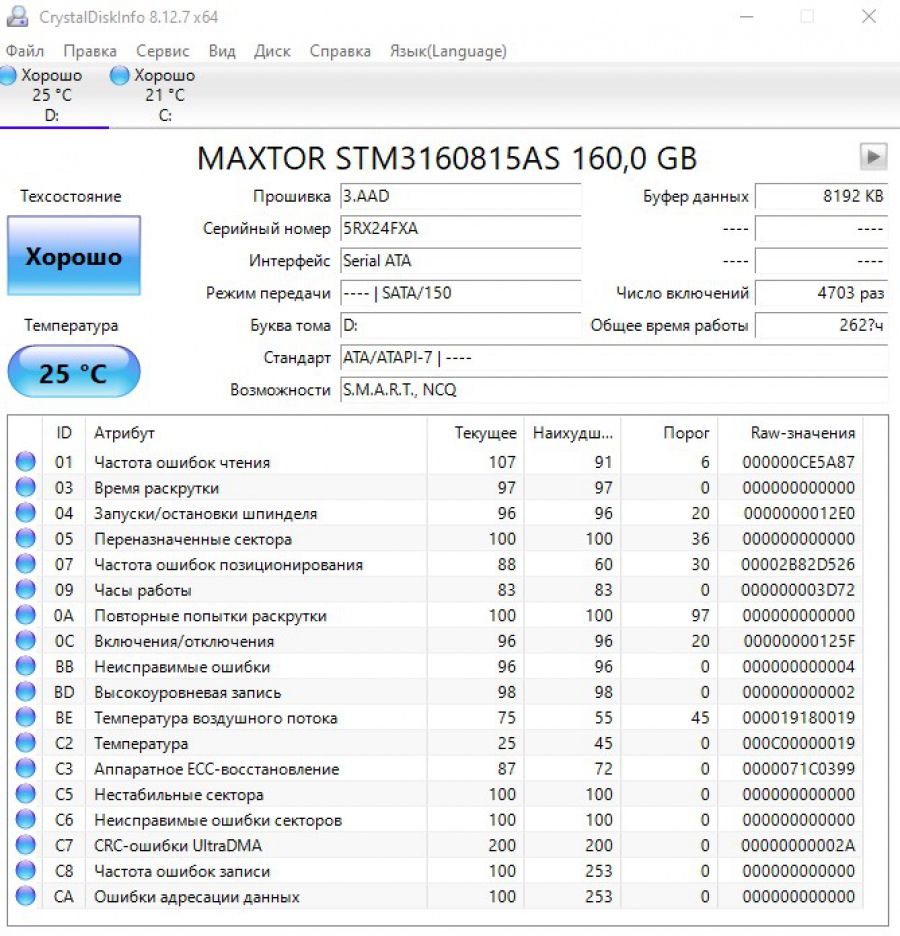Click the 25 °C temperature button

point(73,372)
